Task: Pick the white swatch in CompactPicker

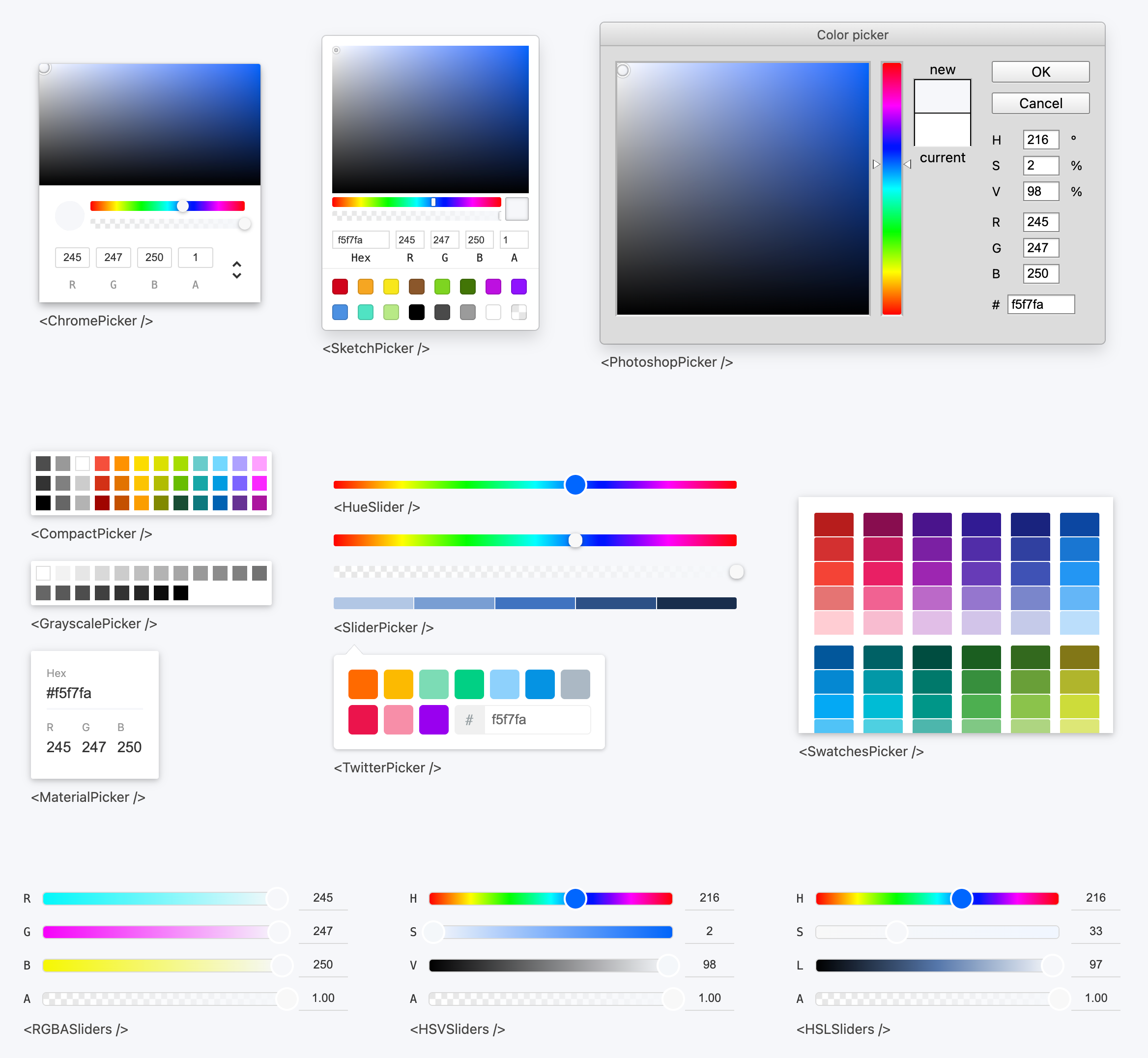Action: [x=83, y=463]
